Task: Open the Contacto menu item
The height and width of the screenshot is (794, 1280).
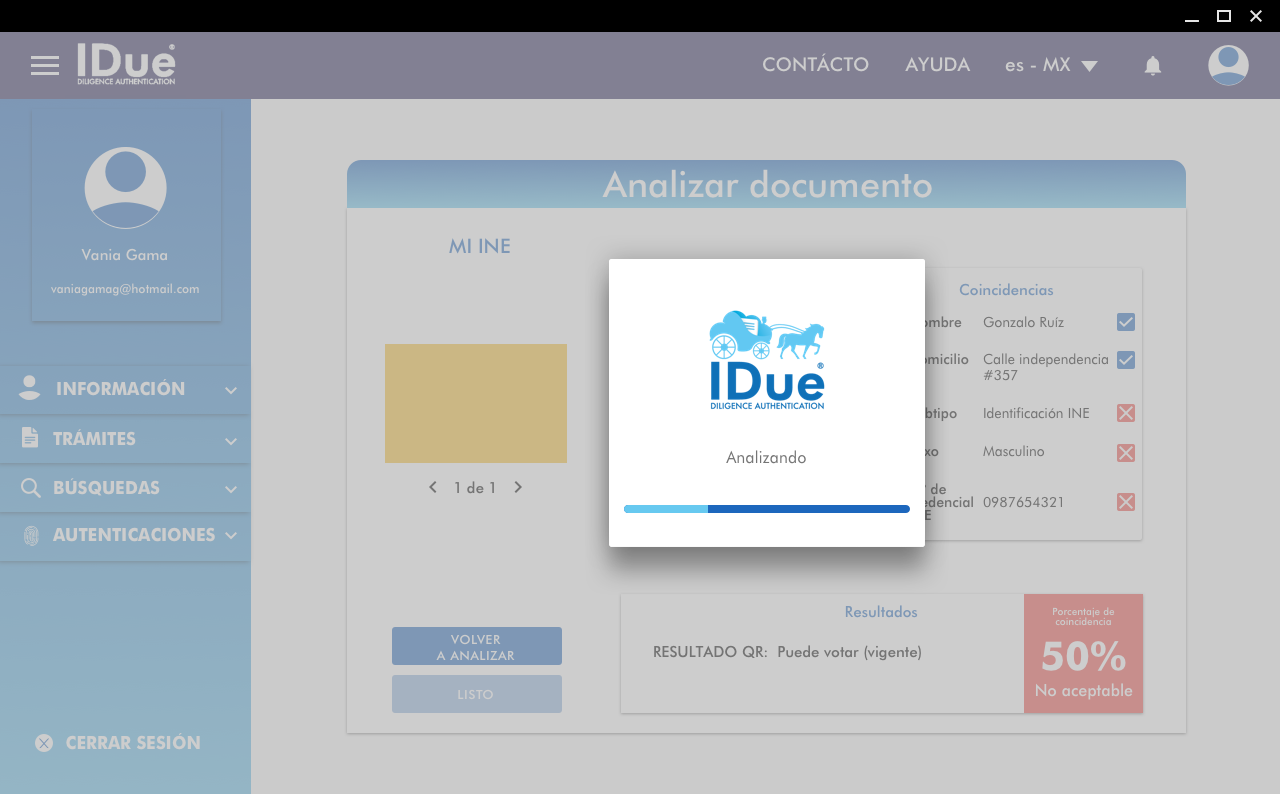Action: (815, 65)
